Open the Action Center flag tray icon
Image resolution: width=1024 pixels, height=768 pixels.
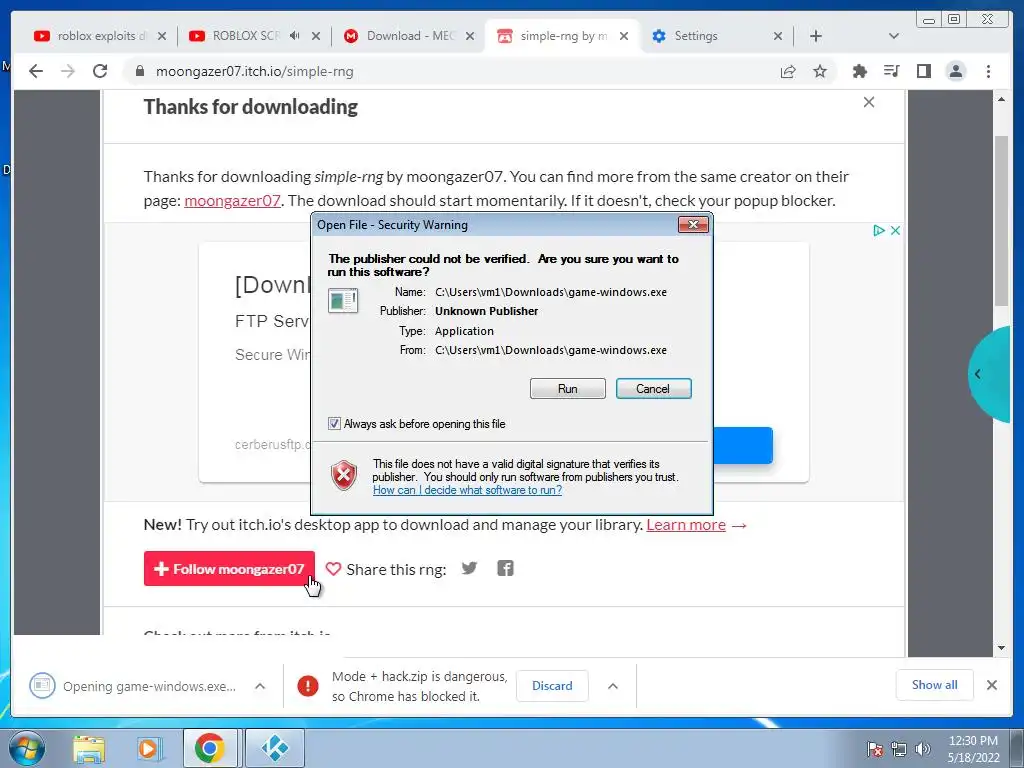pyautogui.click(x=874, y=749)
